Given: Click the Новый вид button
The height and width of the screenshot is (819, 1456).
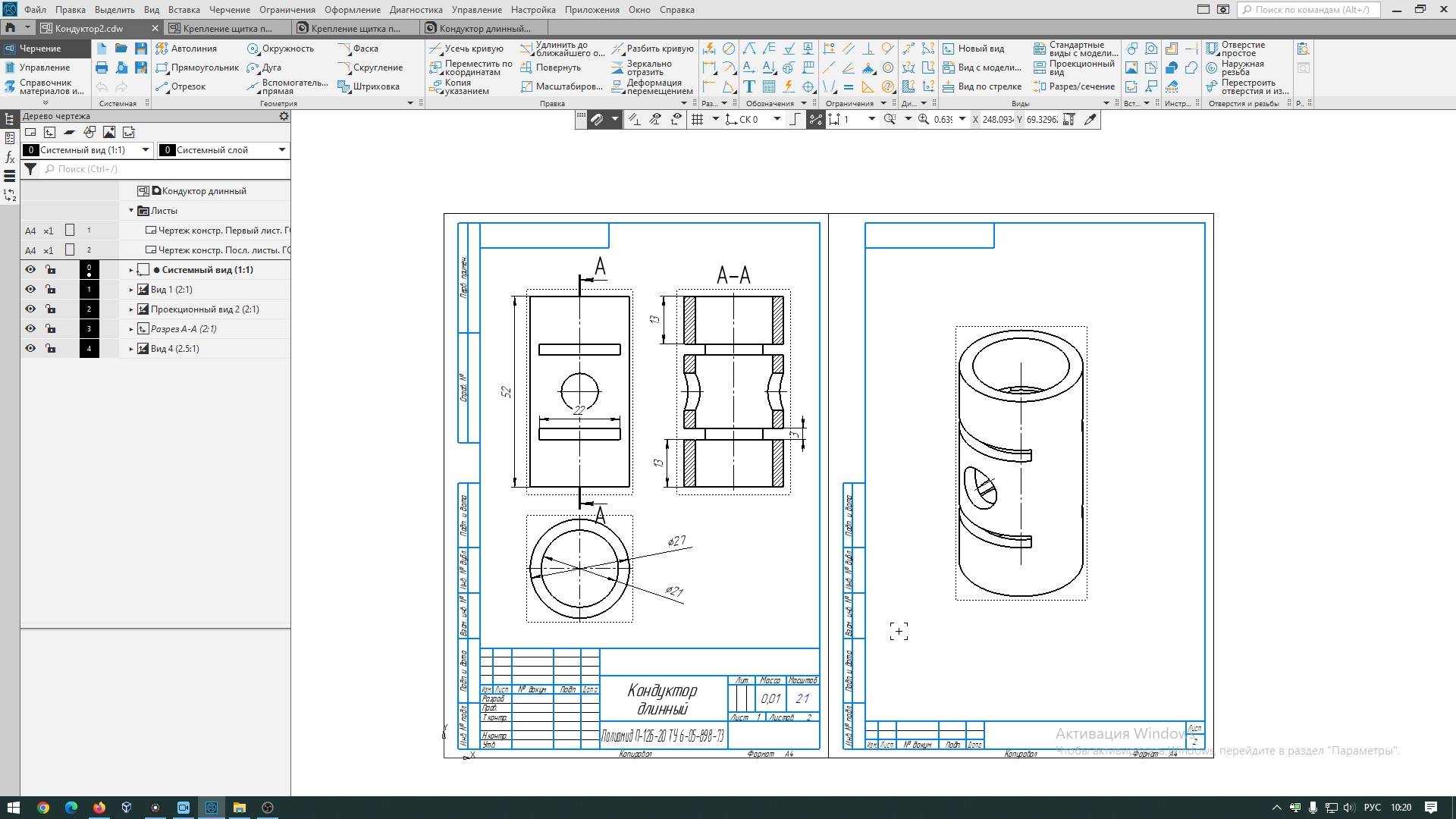Looking at the screenshot, I should click(x=974, y=49).
